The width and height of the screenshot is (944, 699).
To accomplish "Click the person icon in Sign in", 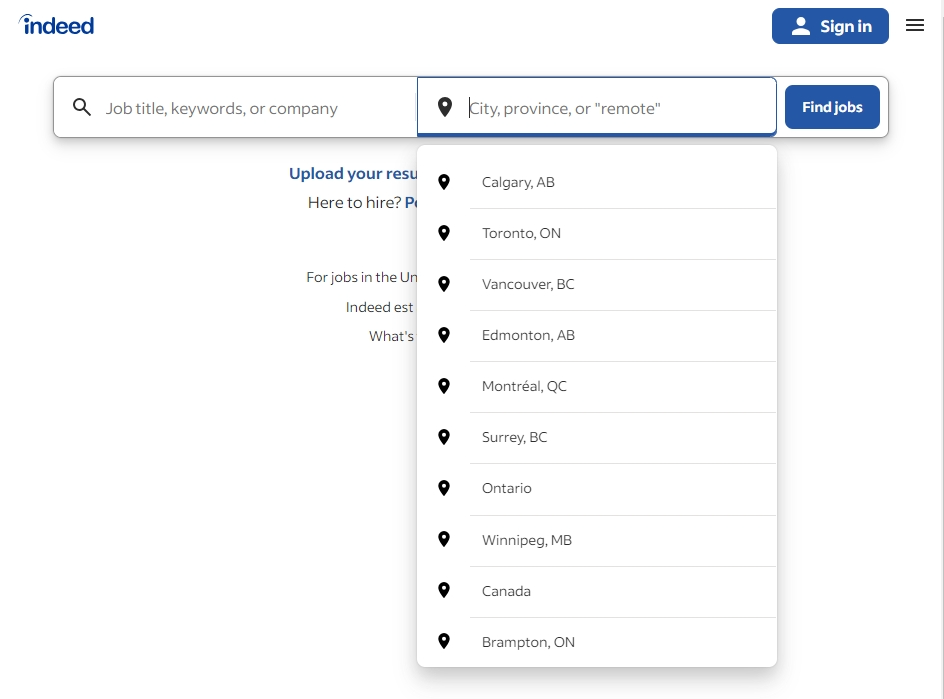I will [x=800, y=27].
